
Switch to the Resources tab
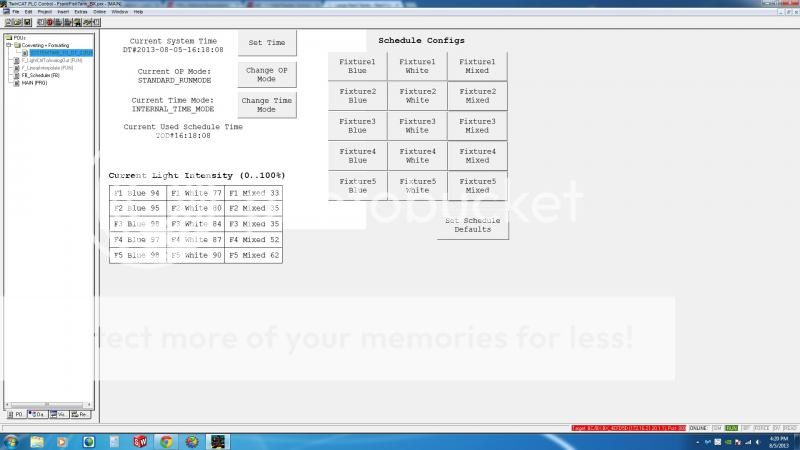(x=81, y=413)
